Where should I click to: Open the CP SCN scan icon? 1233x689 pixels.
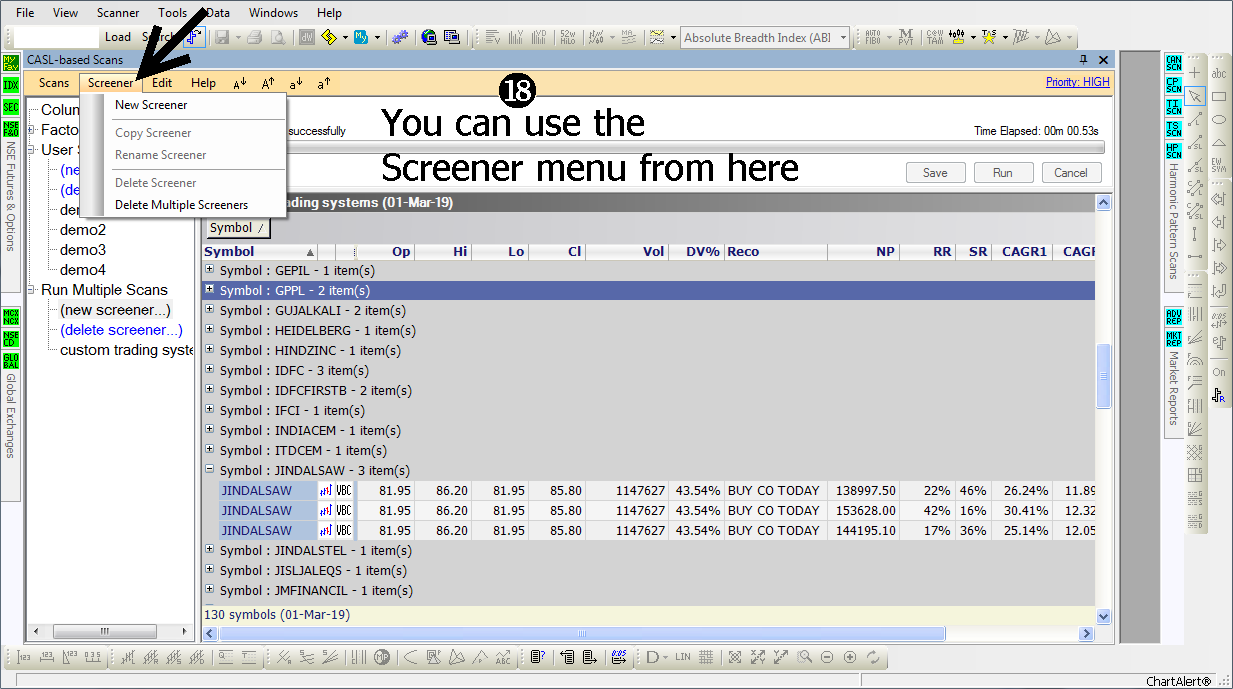(1173, 84)
